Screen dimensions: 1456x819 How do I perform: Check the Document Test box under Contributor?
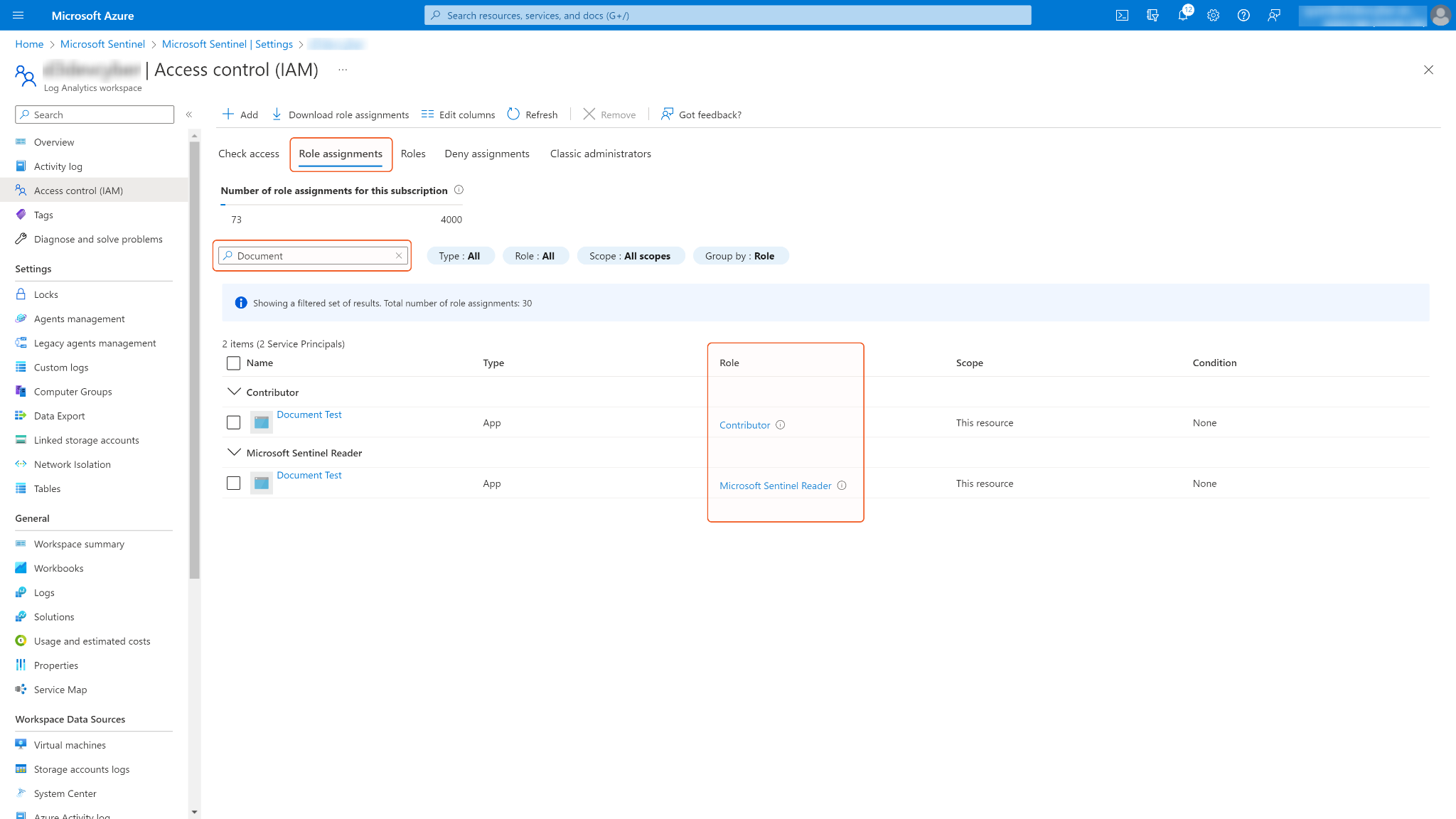[x=233, y=422]
